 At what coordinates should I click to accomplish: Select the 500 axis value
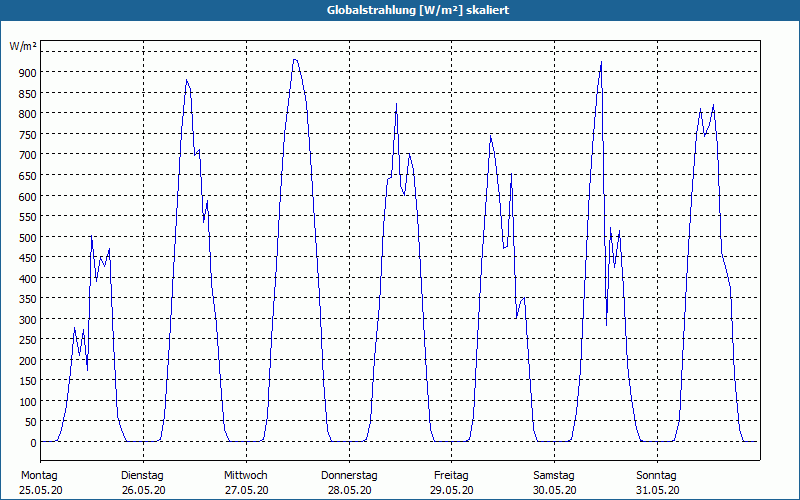(x=27, y=238)
